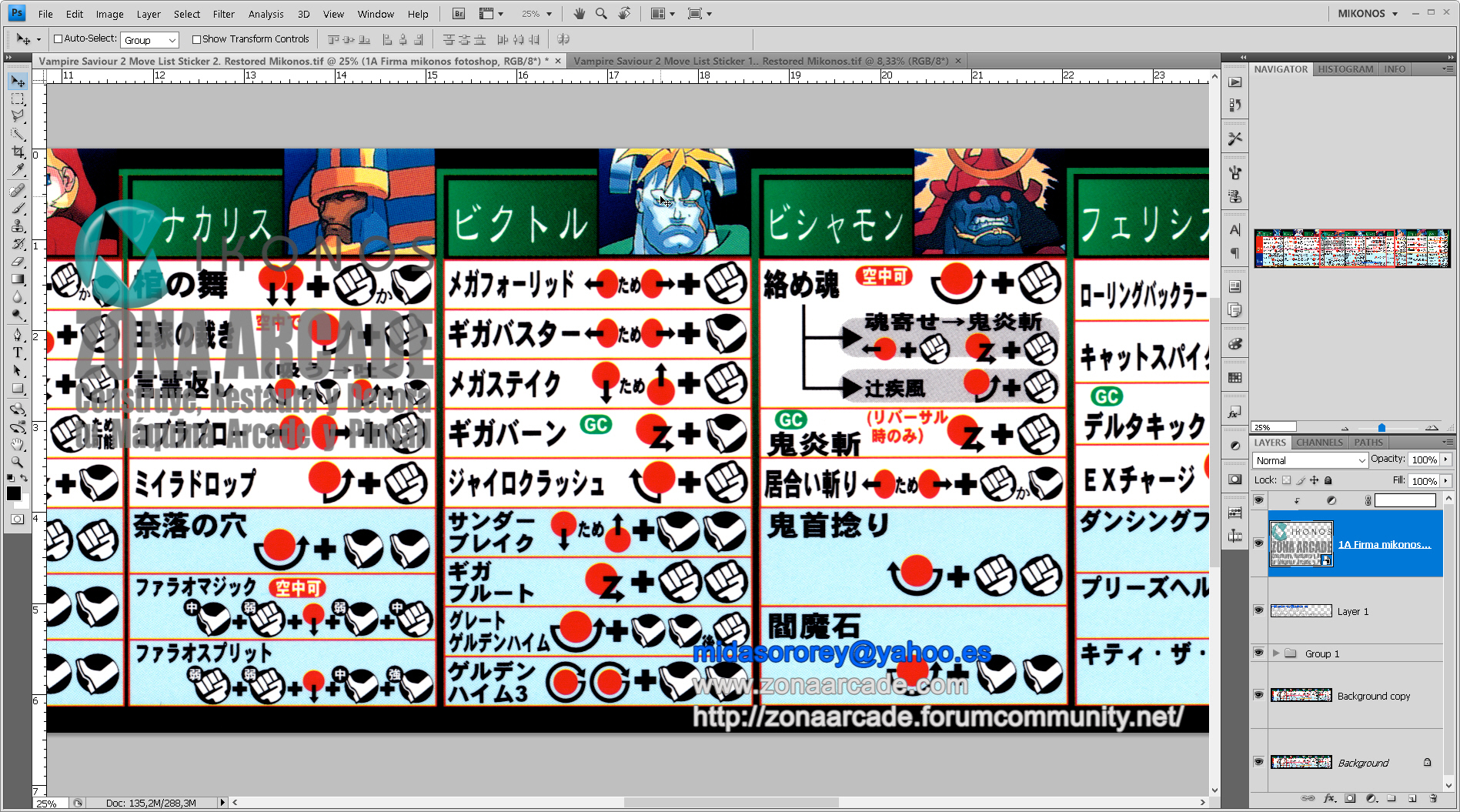The image size is (1460, 812).
Task: Activate the Gradient tool
Action: point(17,279)
